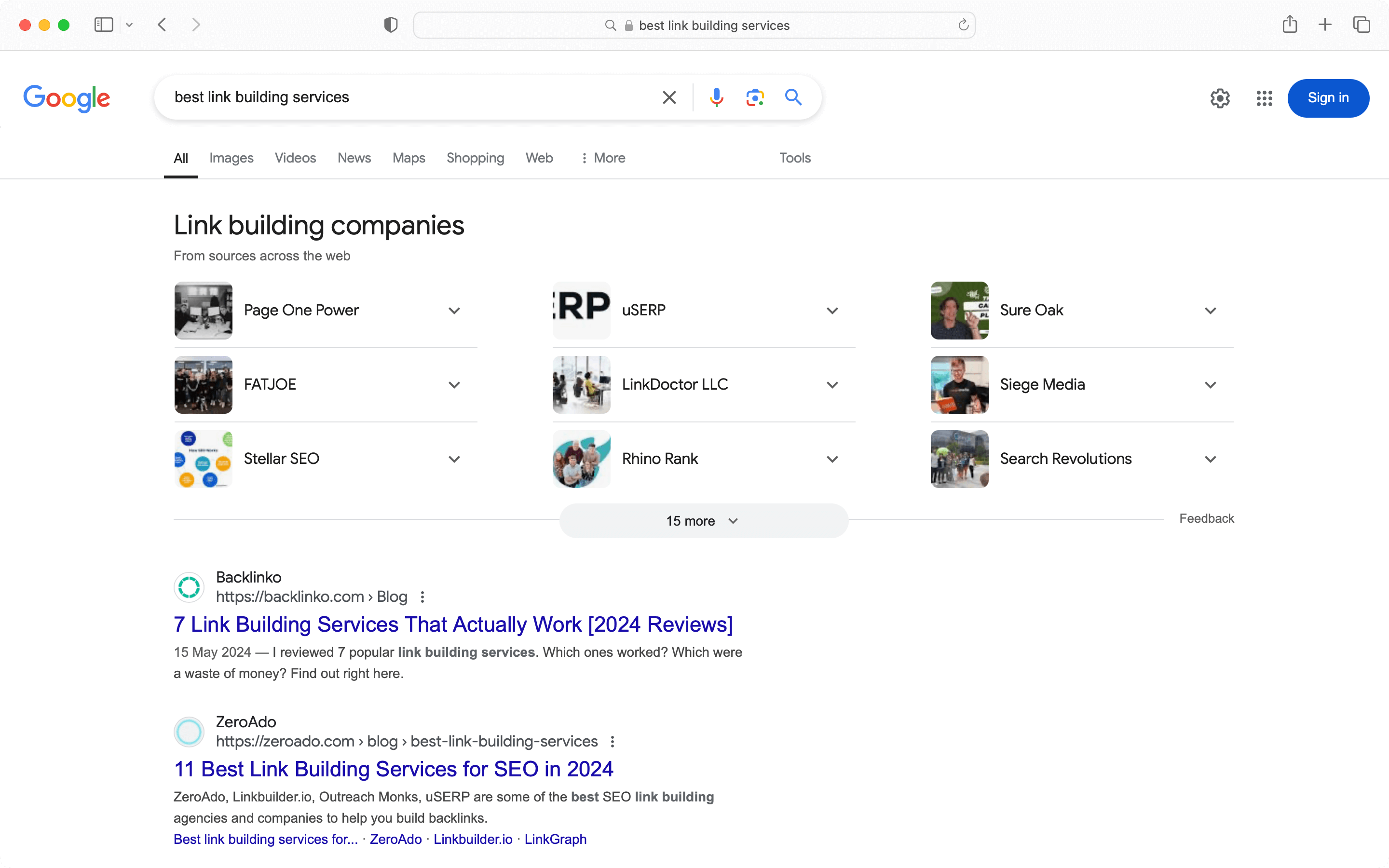Show the tab overview icon
Viewport: 1389px width, 868px height.
[1362, 25]
